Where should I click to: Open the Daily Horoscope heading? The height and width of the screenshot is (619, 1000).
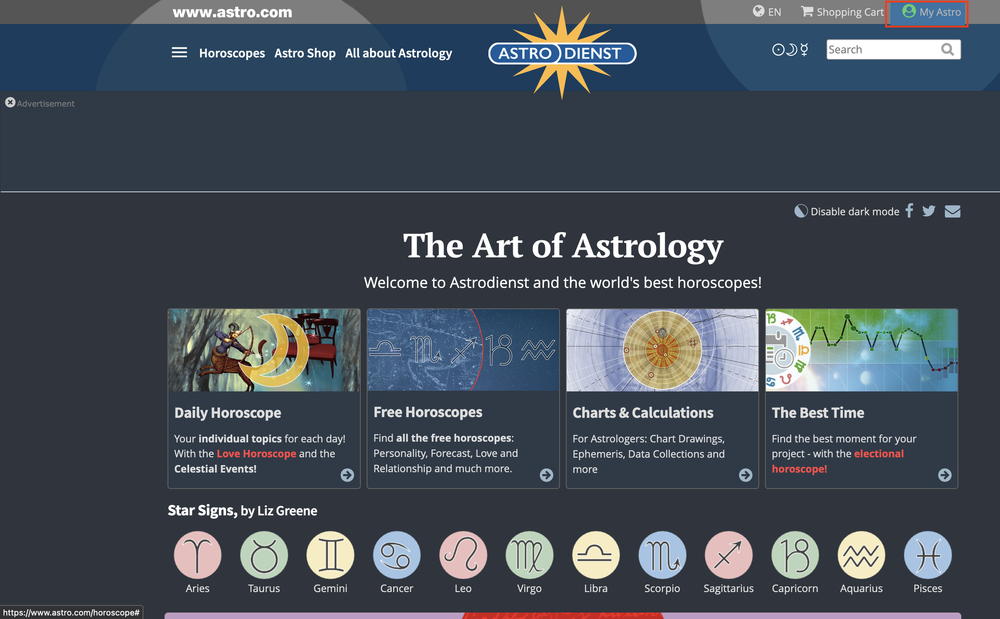[228, 412]
